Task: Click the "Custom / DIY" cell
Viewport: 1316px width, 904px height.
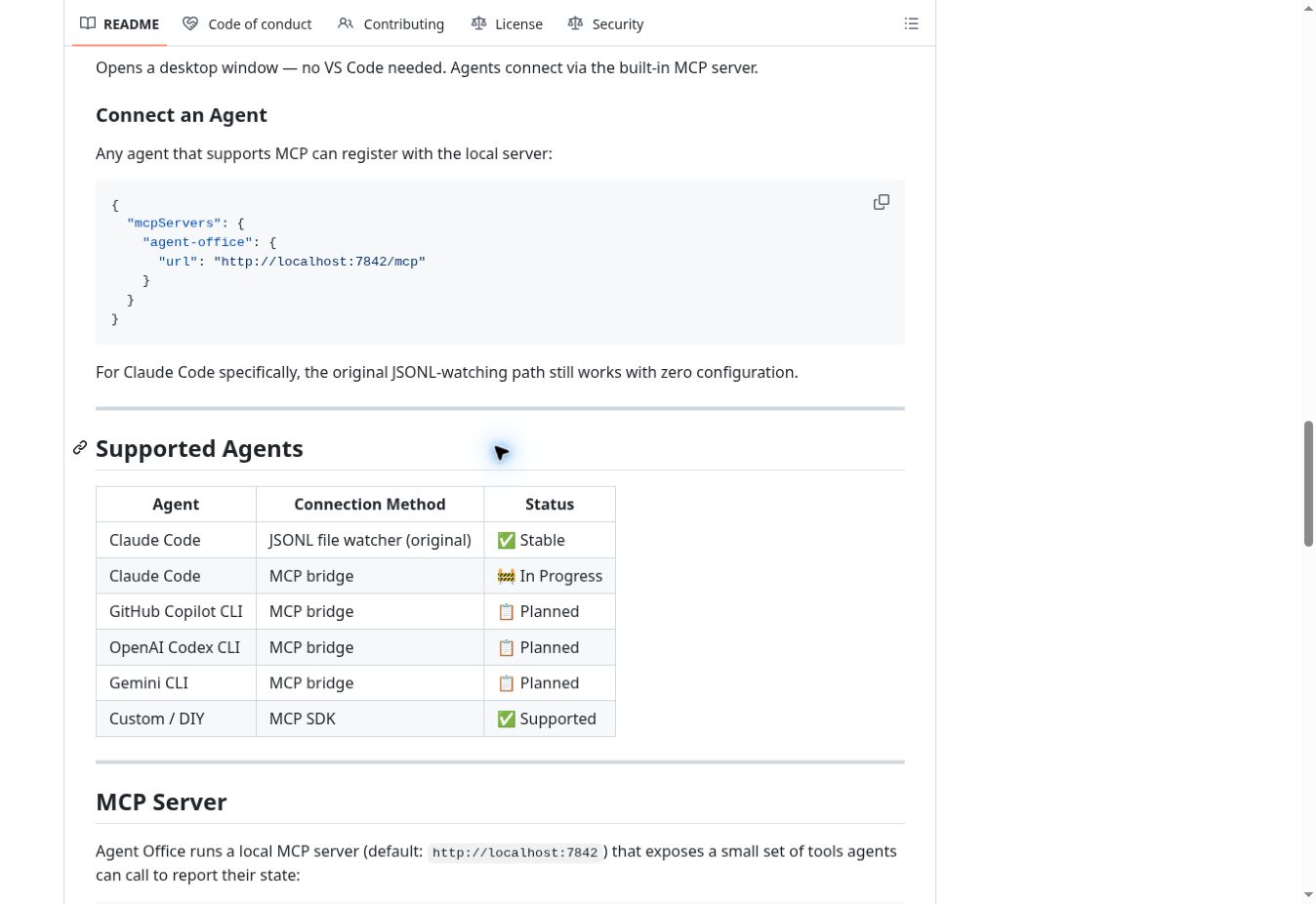Action: click(176, 719)
